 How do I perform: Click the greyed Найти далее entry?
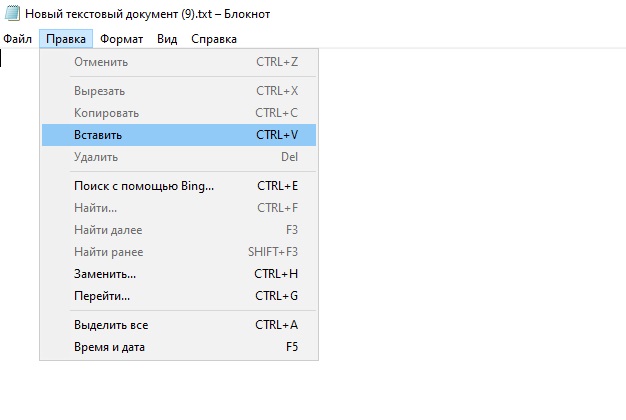coord(179,230)
